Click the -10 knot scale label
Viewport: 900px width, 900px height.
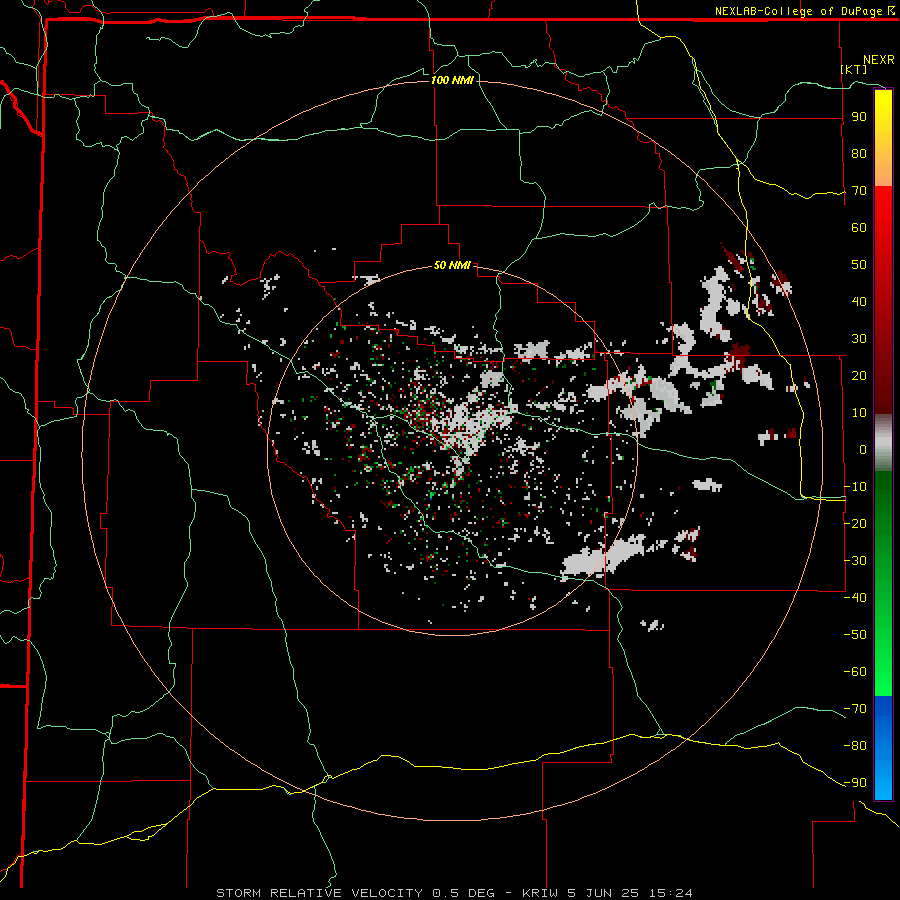[x=855, y=487]
